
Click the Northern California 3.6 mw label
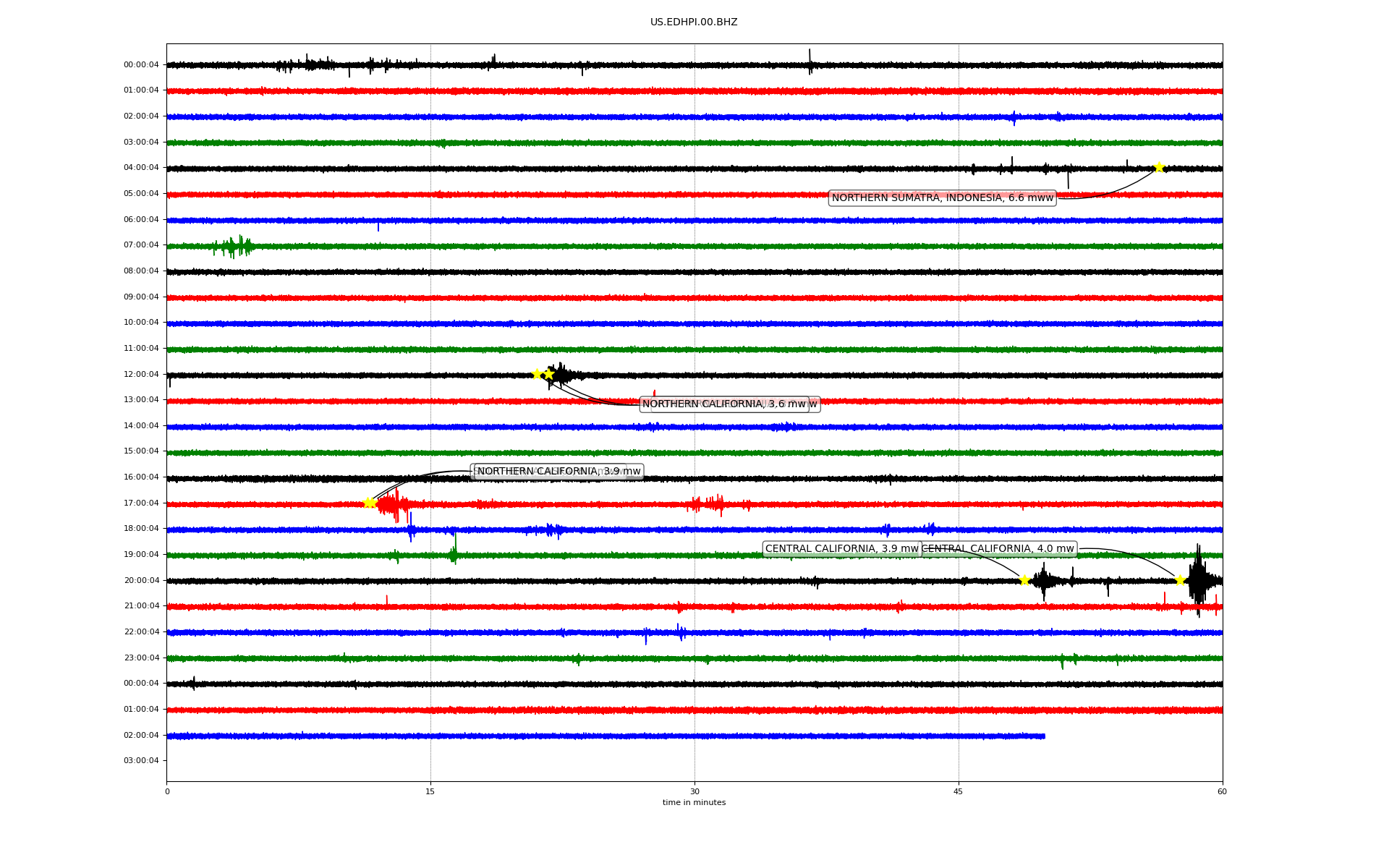723,404
